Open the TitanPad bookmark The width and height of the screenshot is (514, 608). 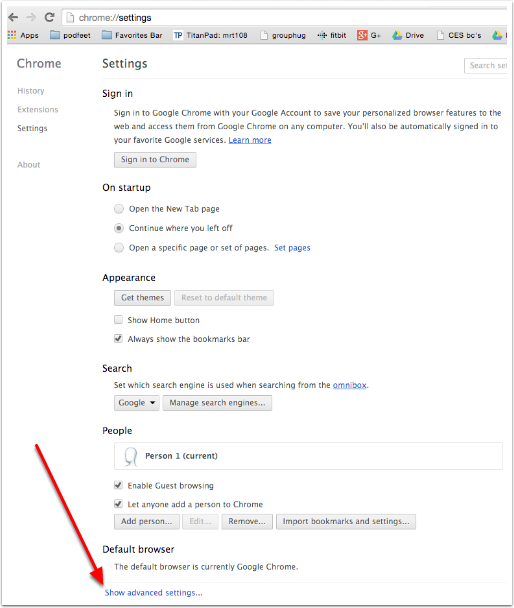click(x=210, y=35)
